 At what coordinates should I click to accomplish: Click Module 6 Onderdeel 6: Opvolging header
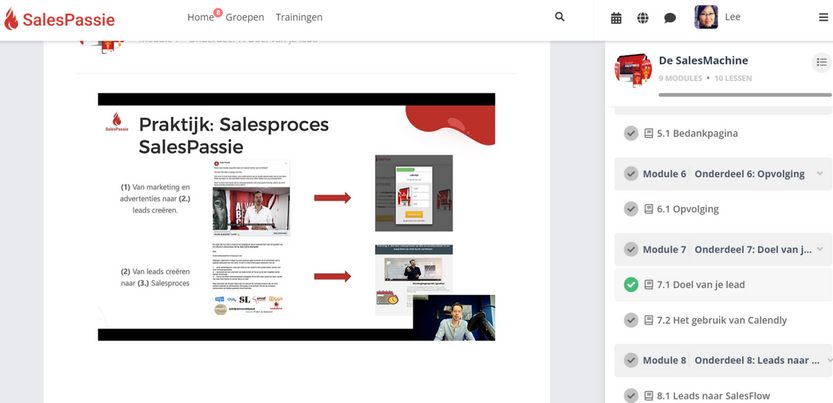[x=723, y=174]
